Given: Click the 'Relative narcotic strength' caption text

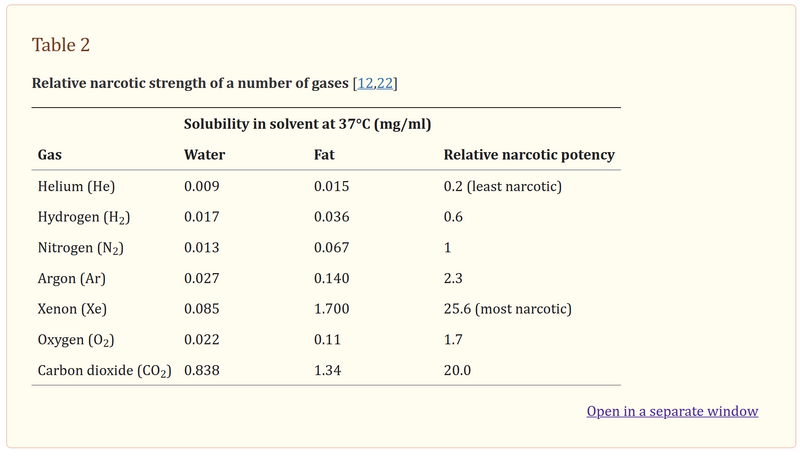Looking at the screenshot, I should coord(190,83).
